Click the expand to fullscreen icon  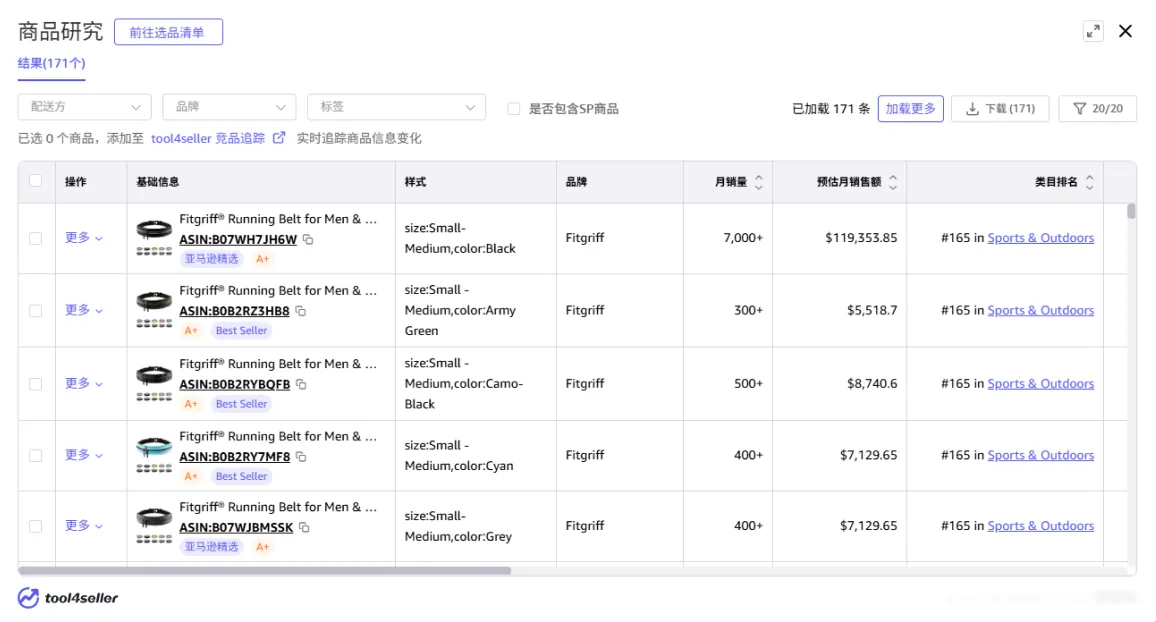(1093, 31)
